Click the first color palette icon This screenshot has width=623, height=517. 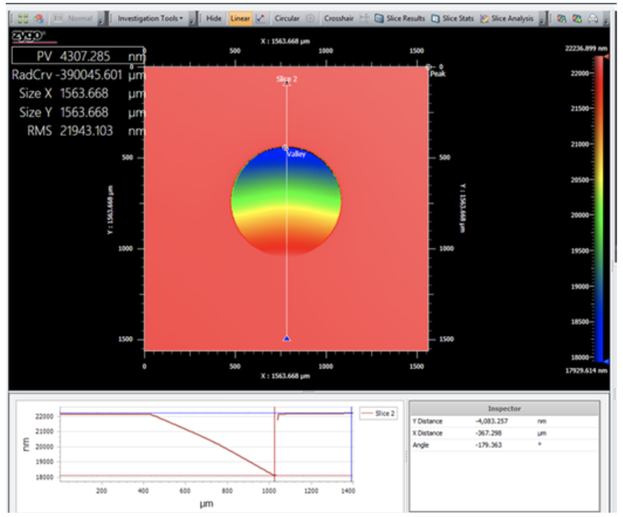tap(561, 18)
